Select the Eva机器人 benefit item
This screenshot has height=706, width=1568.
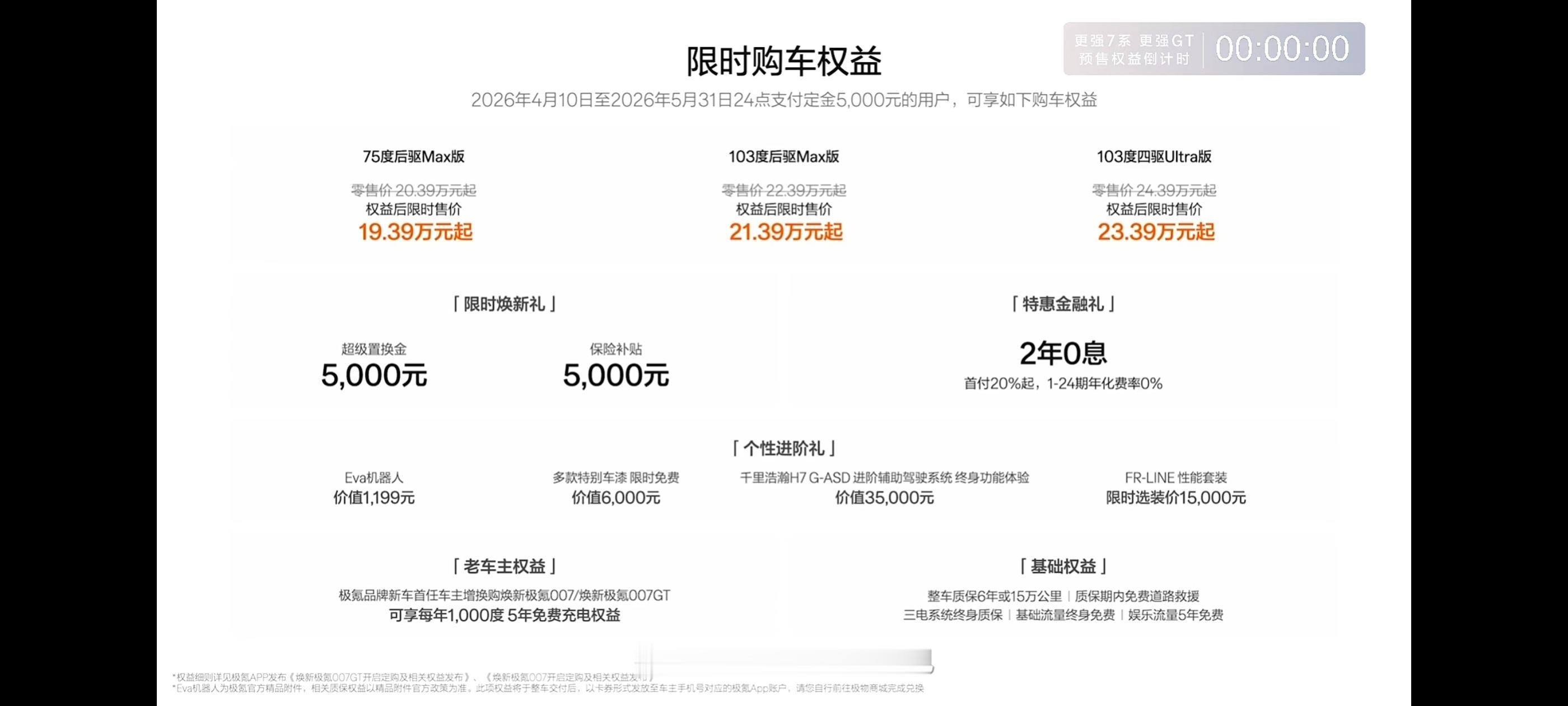(x=374, y=477)
